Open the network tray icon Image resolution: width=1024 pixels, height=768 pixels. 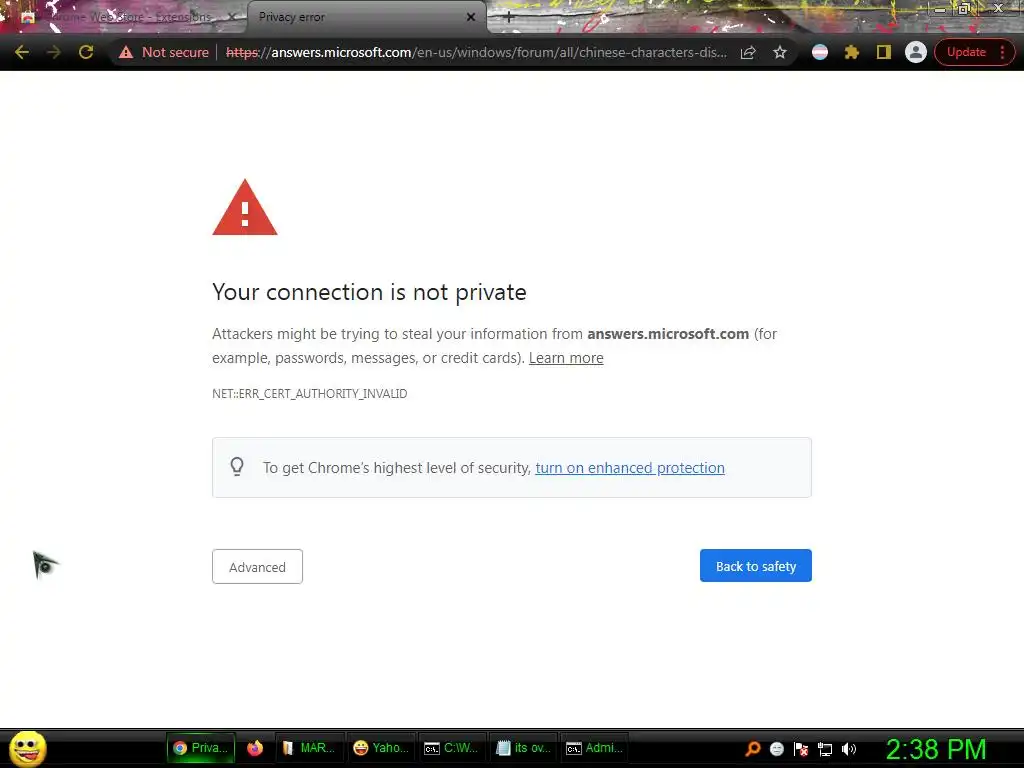825,749
